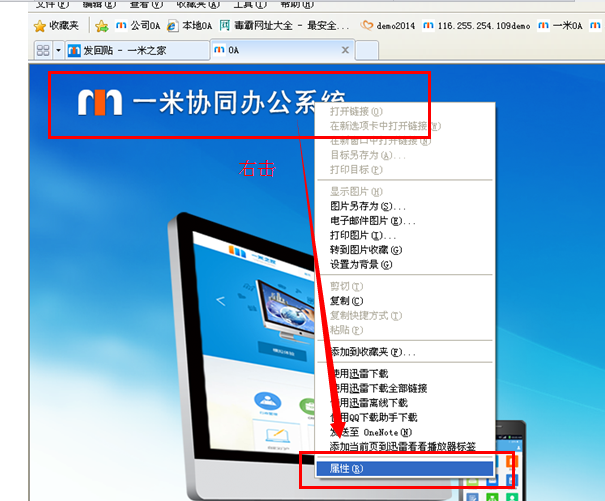Choose 打开链接(O) in the context menu

point(405,112)
